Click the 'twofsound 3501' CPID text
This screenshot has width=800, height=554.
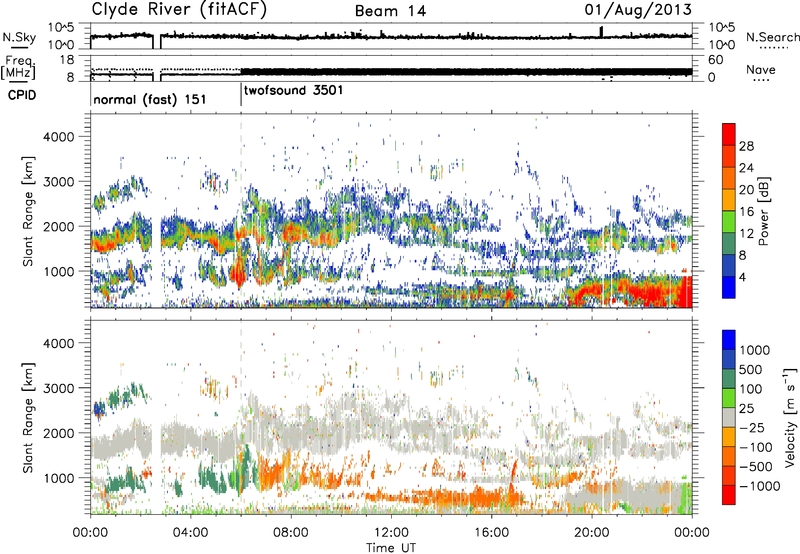(294, 90)
